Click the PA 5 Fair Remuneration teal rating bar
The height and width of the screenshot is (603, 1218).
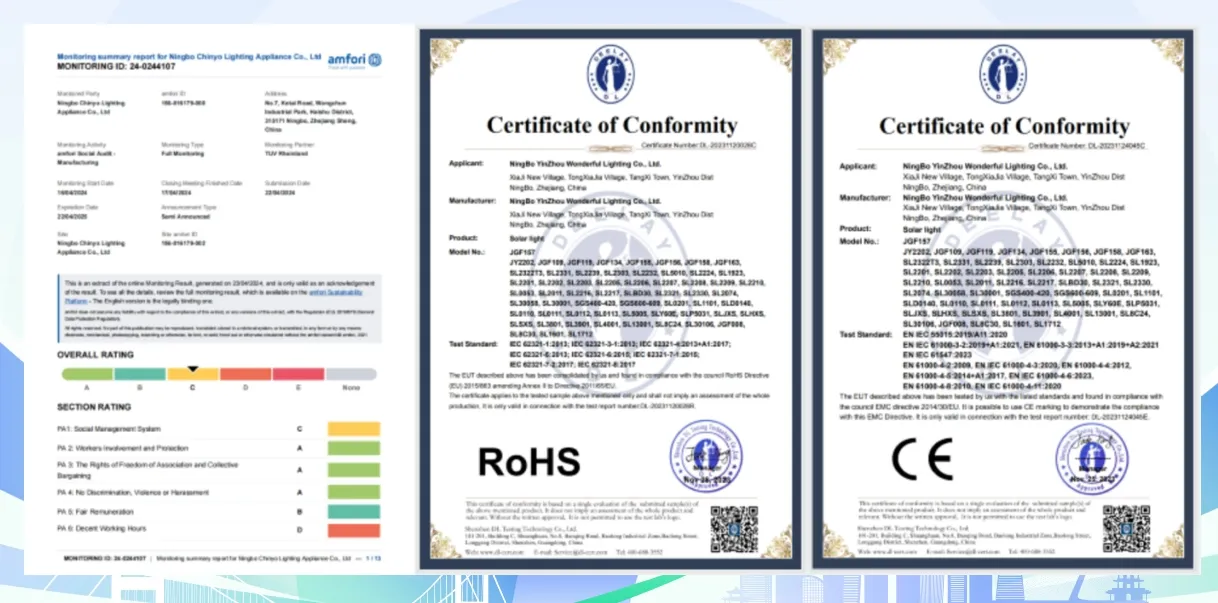click(352, 511)
